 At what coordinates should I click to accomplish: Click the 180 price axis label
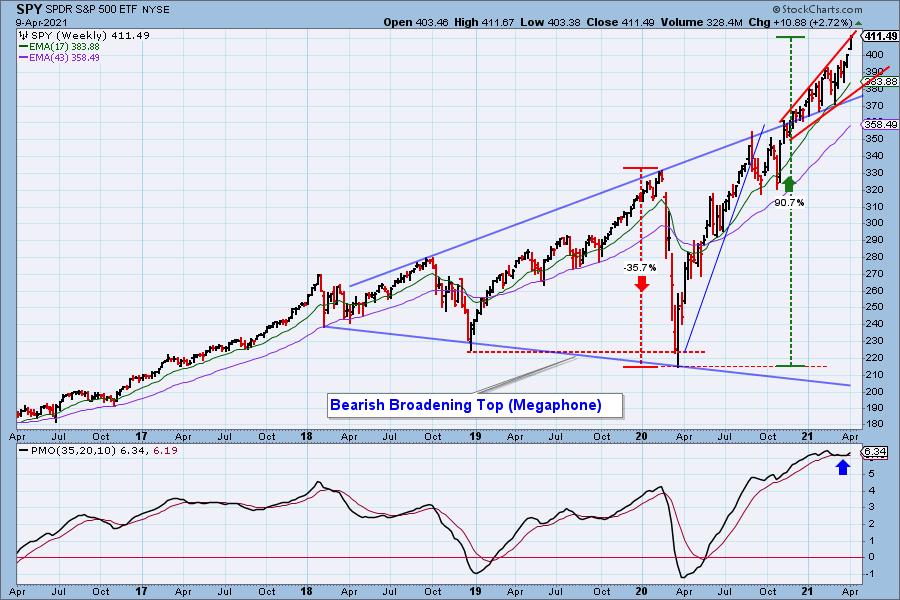pyautogui.click(x=875, y=424)
